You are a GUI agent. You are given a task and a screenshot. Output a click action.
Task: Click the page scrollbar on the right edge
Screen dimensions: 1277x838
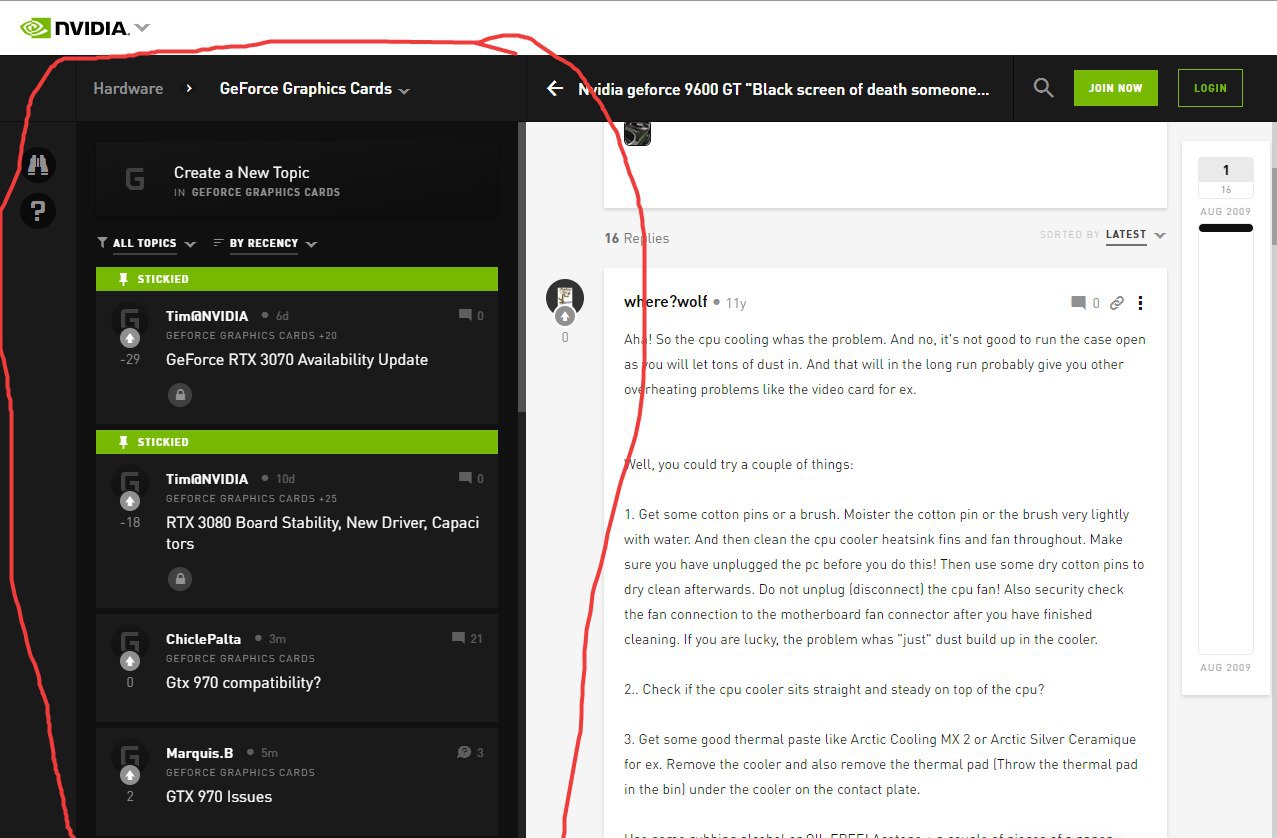point(1272,205)
